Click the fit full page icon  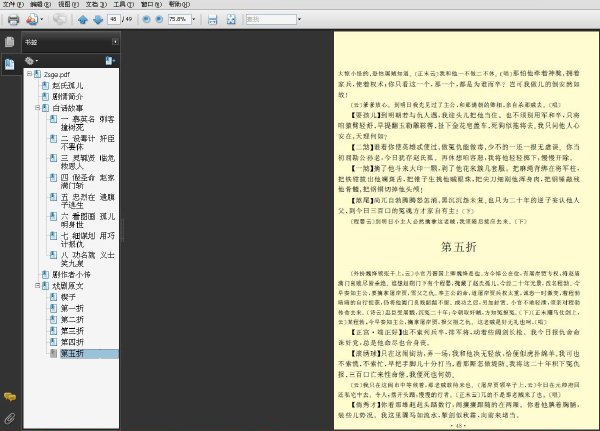(x=231, y=19)
